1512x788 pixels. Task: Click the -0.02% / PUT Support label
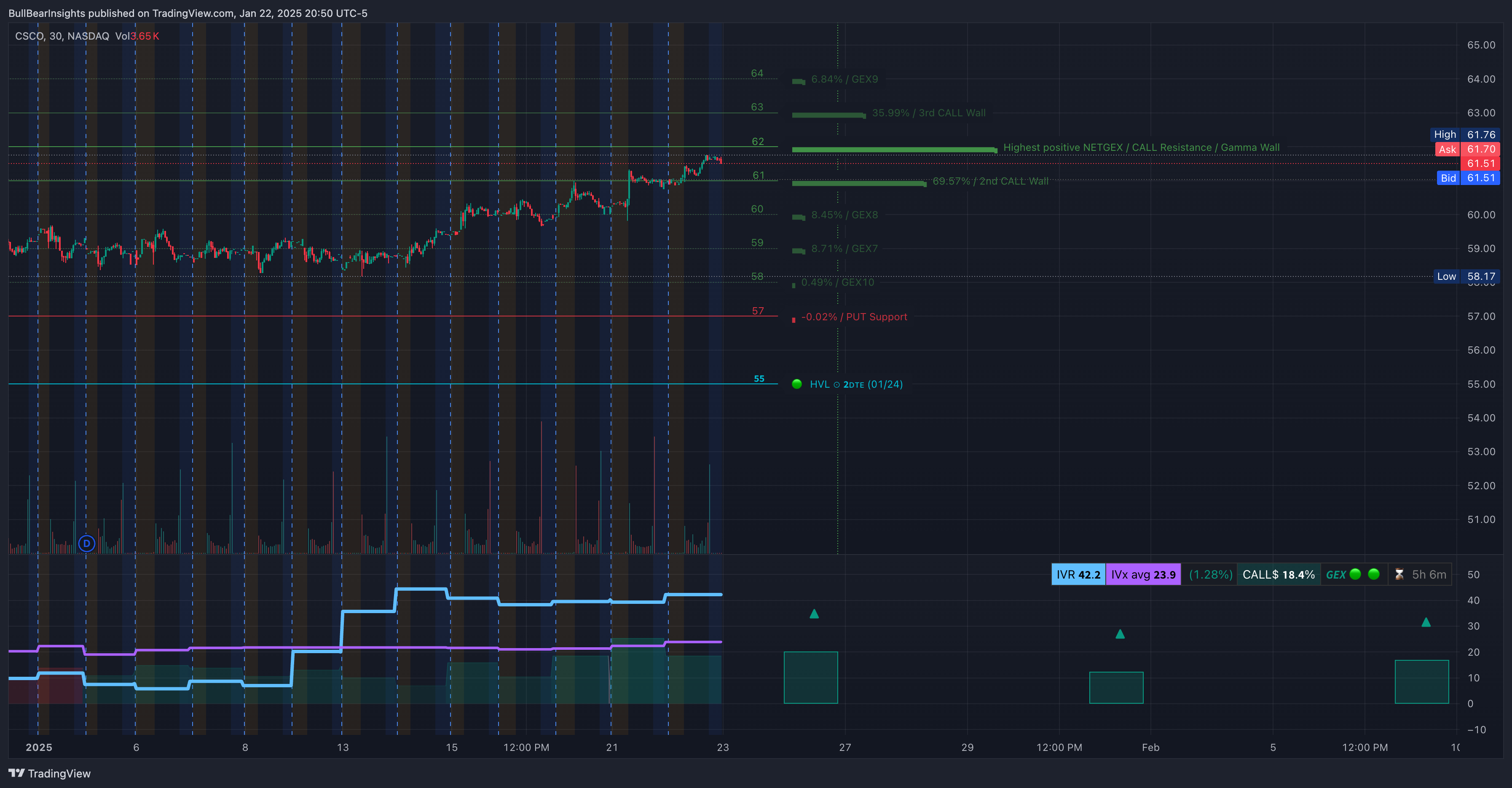(854, 317)
